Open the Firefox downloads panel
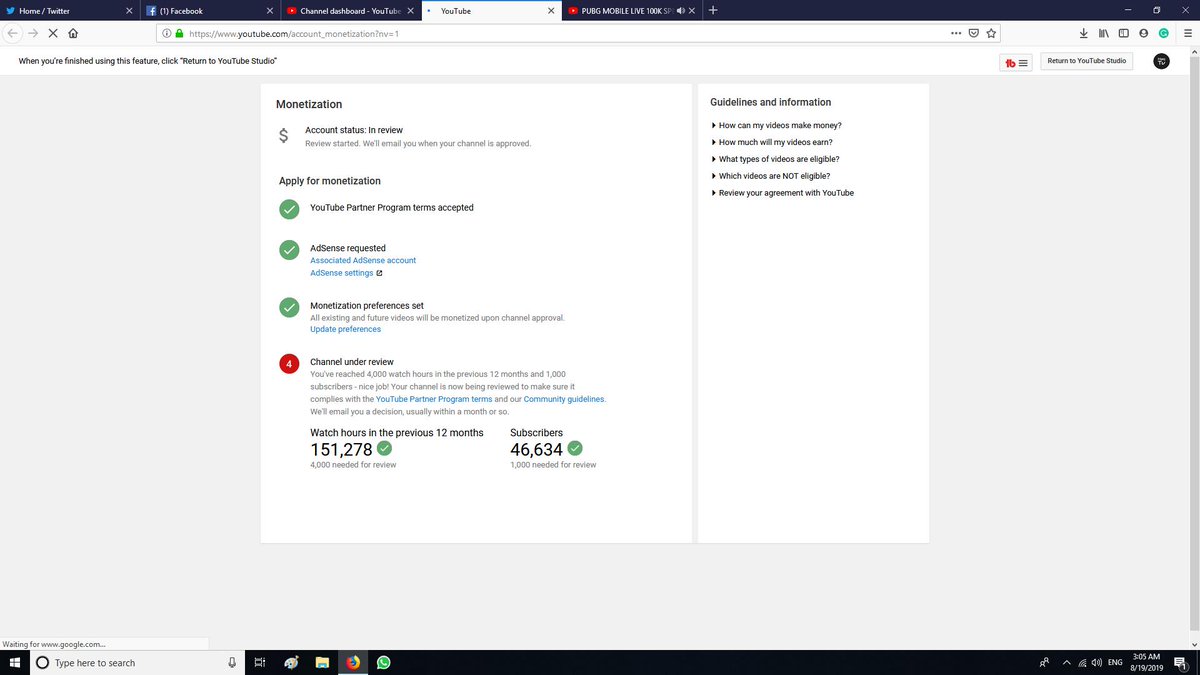The image size is (1200, 675). tap(1084, 32)
